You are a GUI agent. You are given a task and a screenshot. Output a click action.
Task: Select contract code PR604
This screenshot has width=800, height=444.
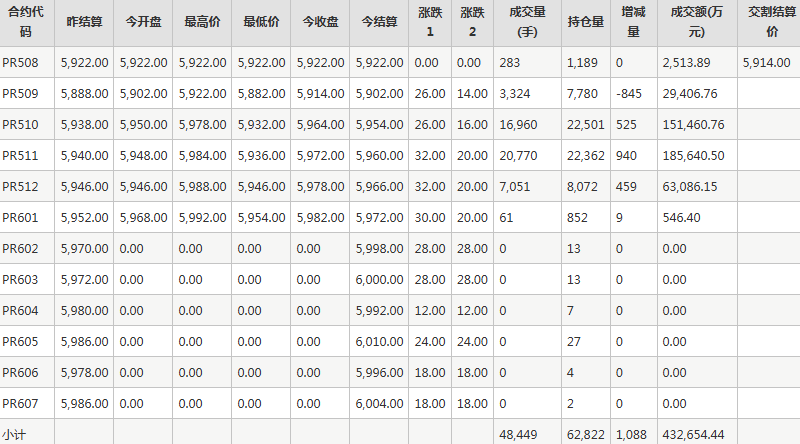pos(20,310)
